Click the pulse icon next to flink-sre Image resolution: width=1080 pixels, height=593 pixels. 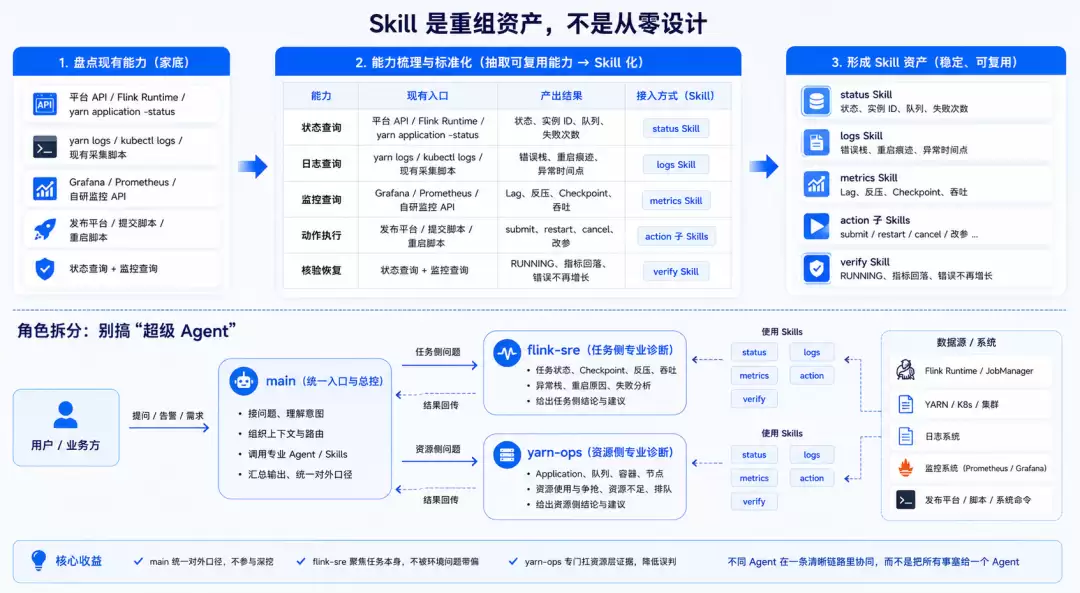coord(507,353)
